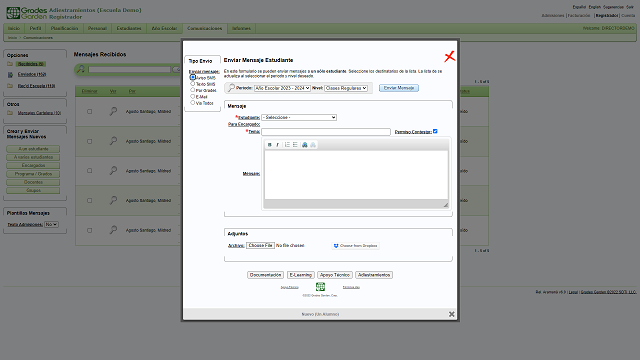Open the Estudiante Seleccione dropdown
Image resolution: width=640 pixels, height=360 pixels.
299,117
